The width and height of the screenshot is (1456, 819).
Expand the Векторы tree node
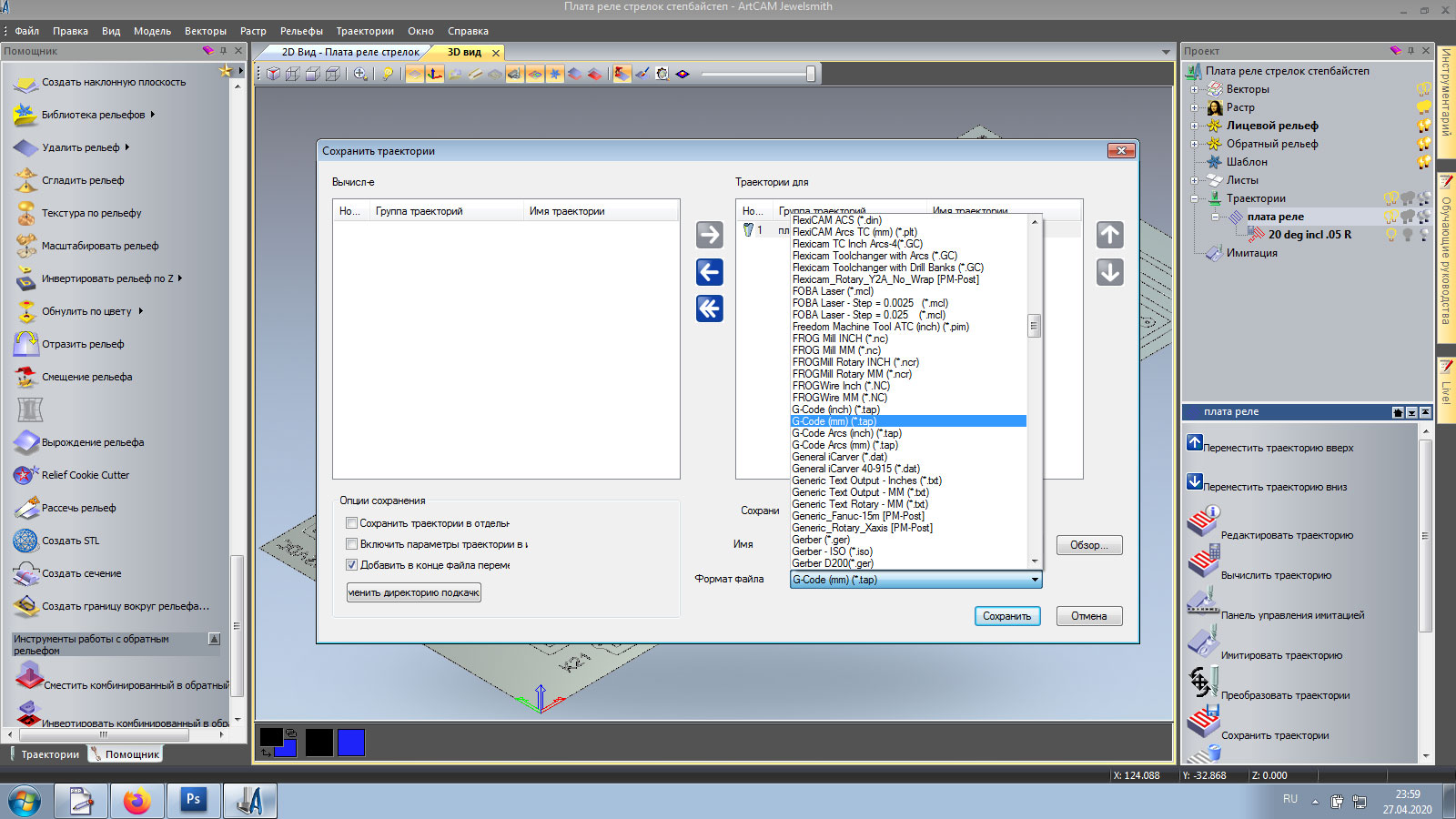(1195, 89)
